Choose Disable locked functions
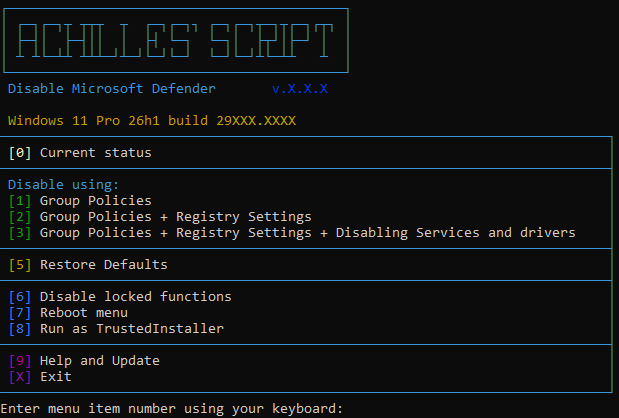Screen dimensions: 619x418 [135, 297]
